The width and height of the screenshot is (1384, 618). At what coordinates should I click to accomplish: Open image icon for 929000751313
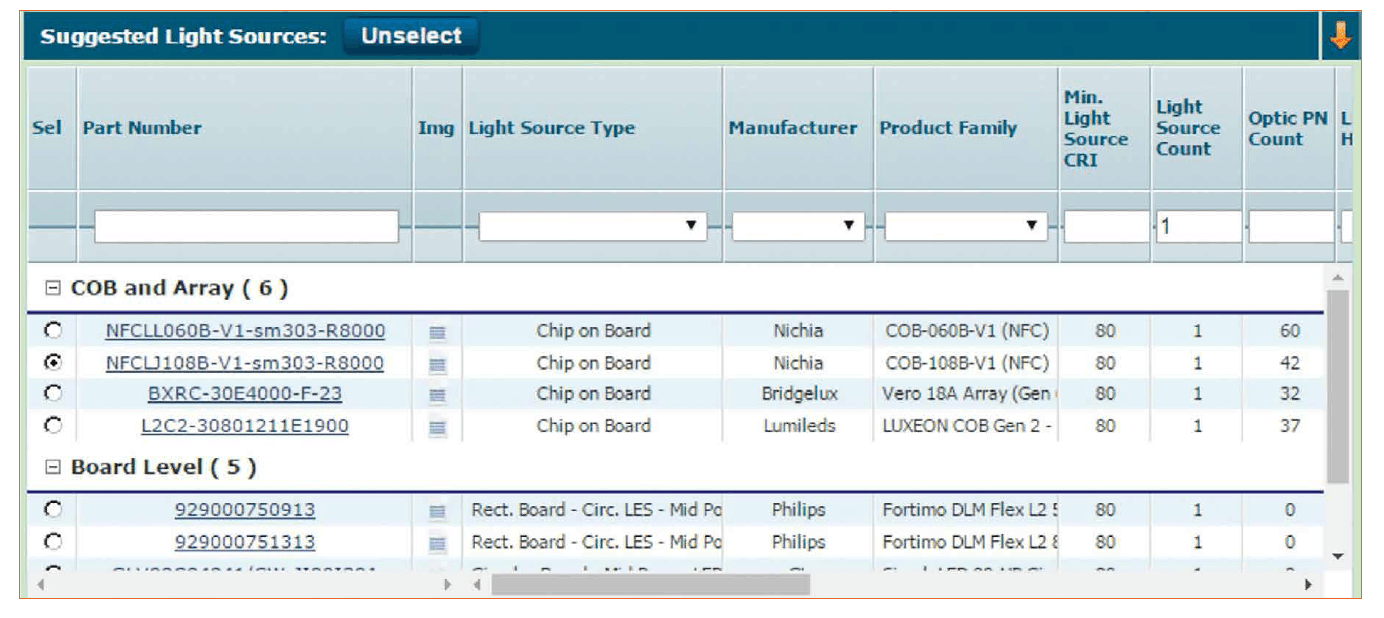point(437,543)
